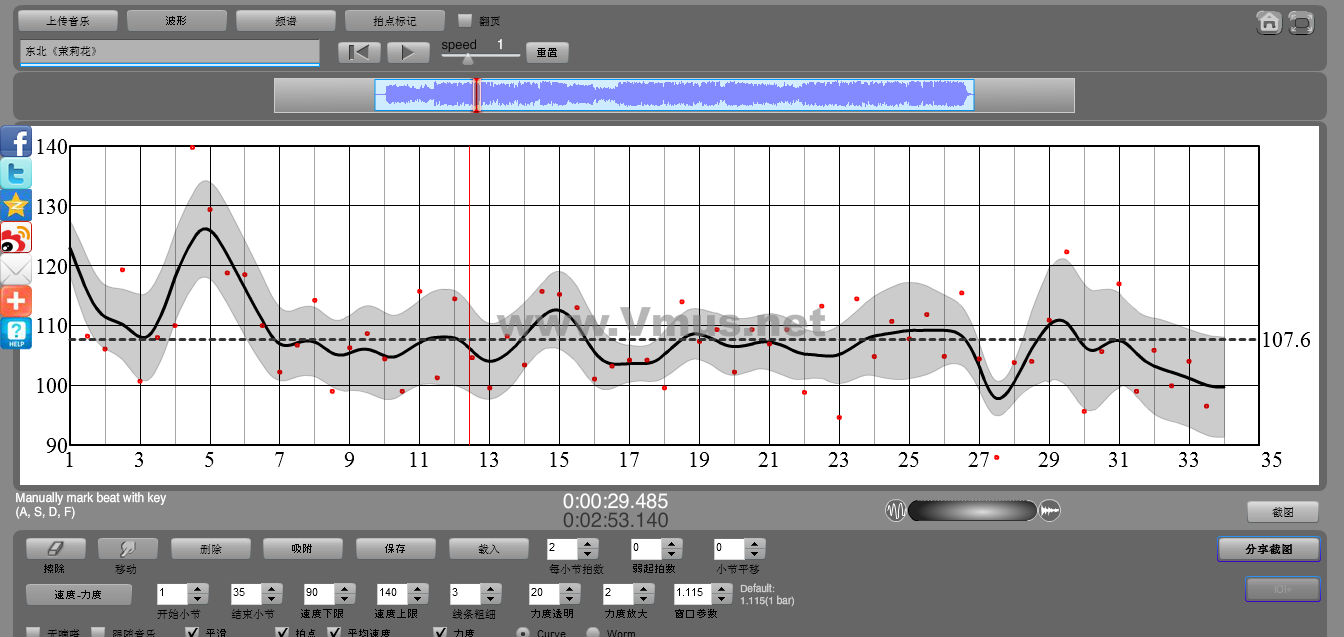Click the 上传音乐 upload button

click(x=68, y=20)
